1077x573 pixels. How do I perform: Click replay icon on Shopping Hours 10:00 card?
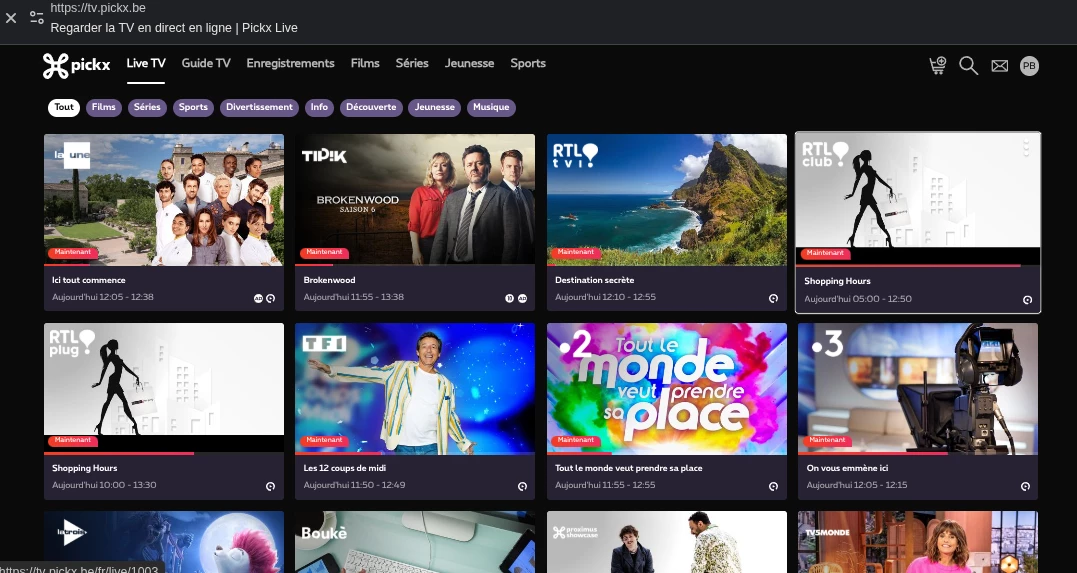tap(271, 486)
